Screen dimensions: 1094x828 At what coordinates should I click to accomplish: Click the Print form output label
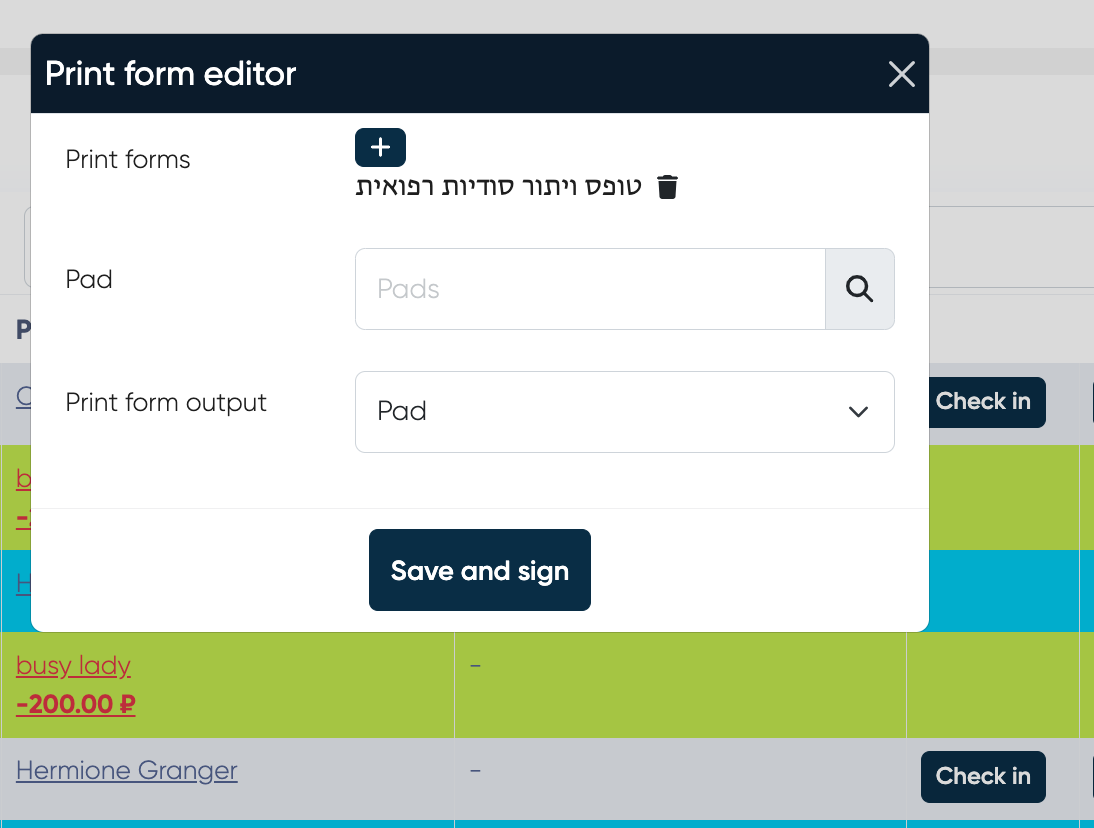(x=166, y=403)
